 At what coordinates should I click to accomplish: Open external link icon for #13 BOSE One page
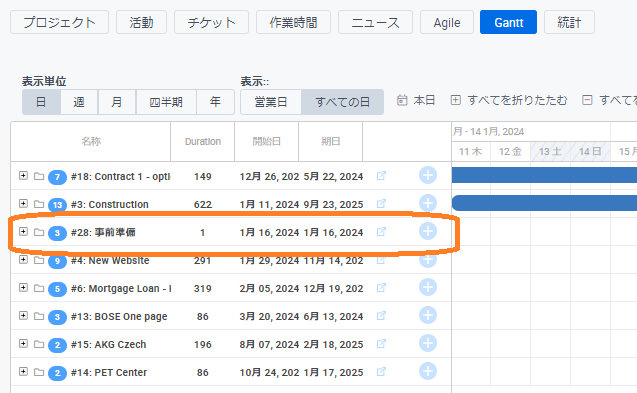coord(381,316)
